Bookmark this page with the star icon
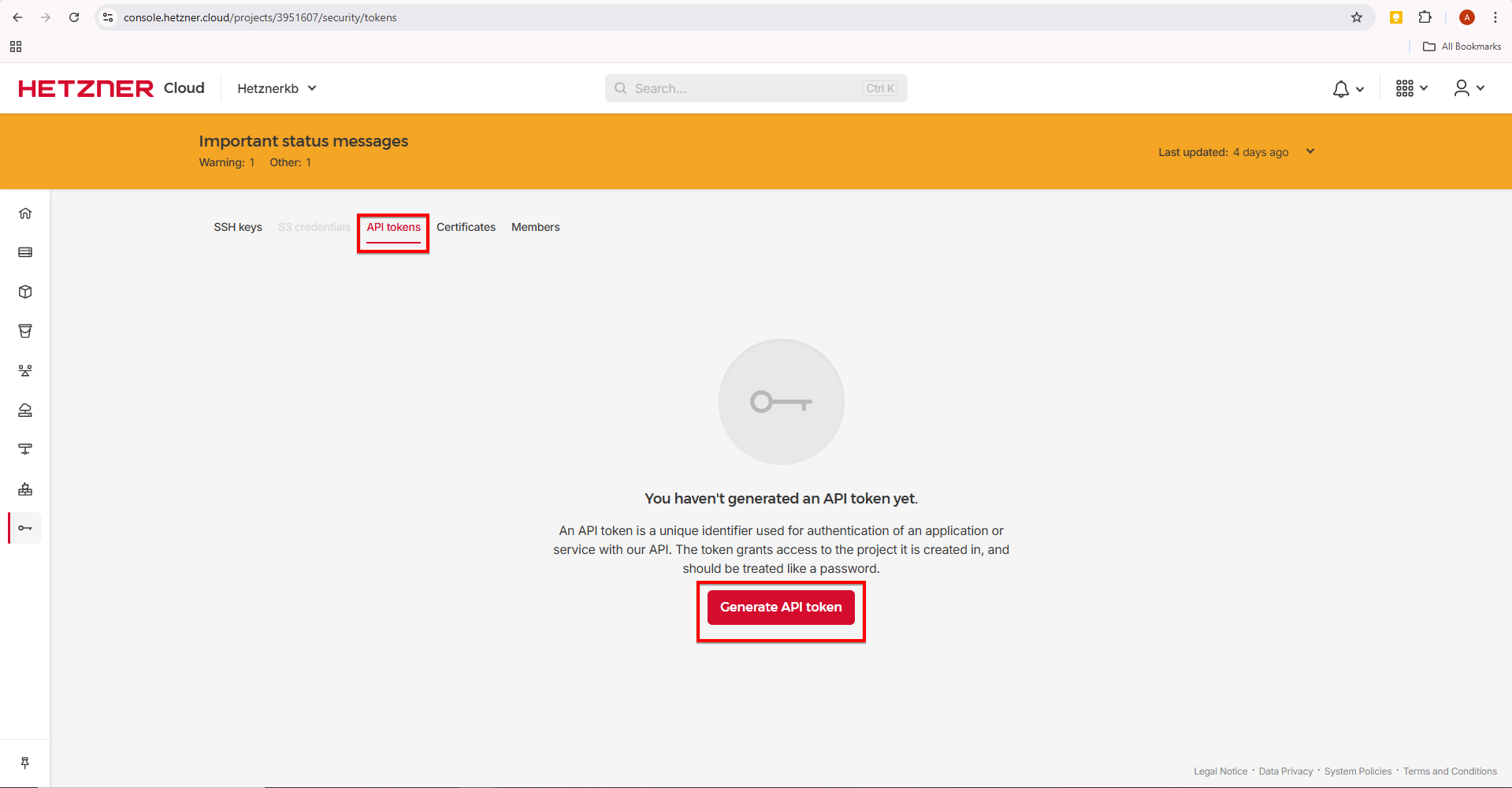 tap(1357, 17)
